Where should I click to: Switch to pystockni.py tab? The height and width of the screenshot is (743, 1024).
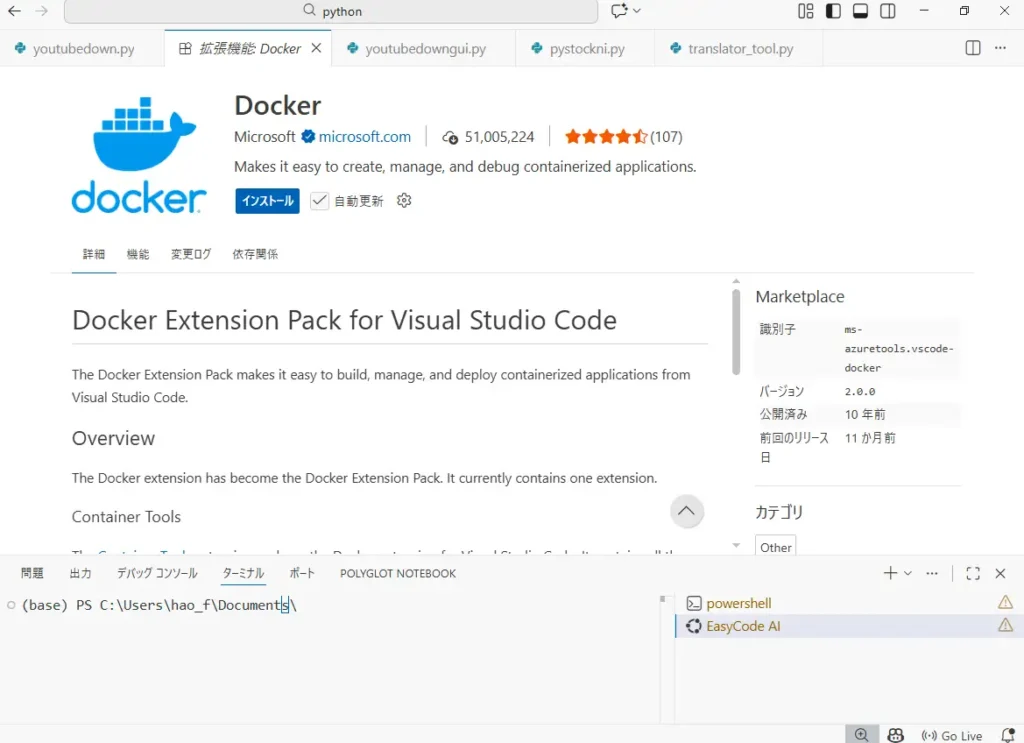point(586,48)
